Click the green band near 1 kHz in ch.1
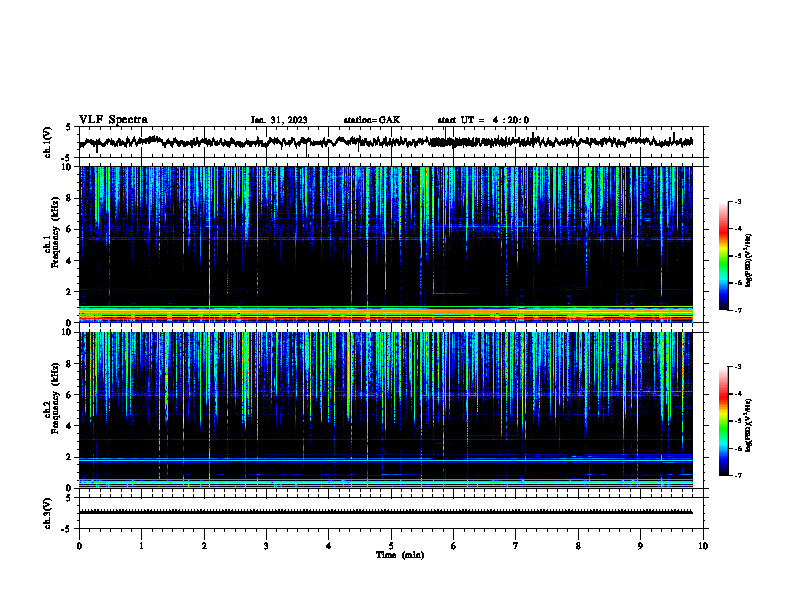 coord(386,308)
